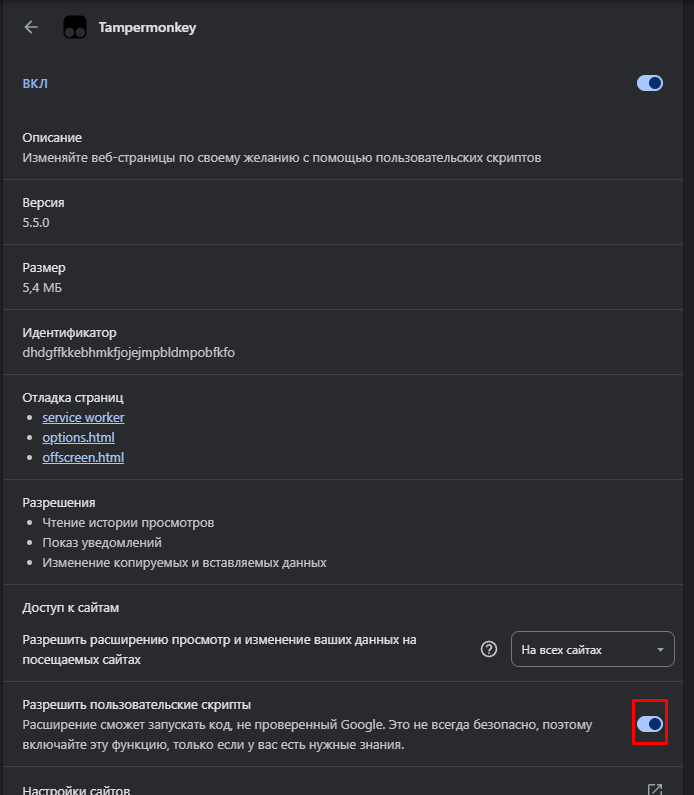This screenshot has width=694, height=795.
Task: Open the options.html debug link
Action: pyautogui.click(x=79, y=437)
